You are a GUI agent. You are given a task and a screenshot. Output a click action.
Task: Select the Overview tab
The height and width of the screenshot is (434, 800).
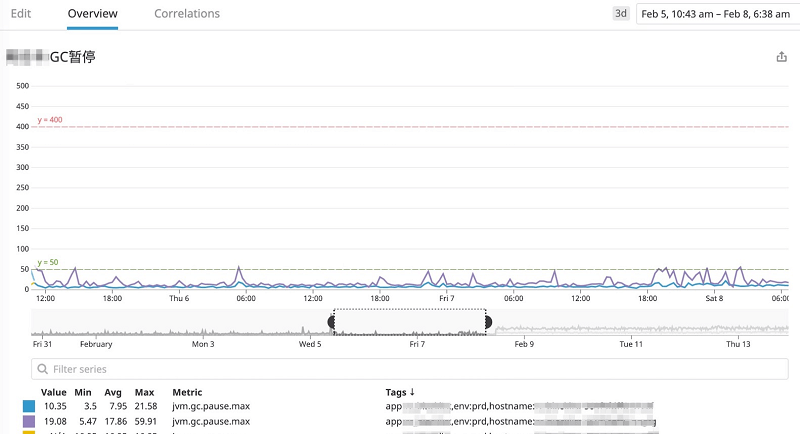pyautogui.click(x=92, y=14)
